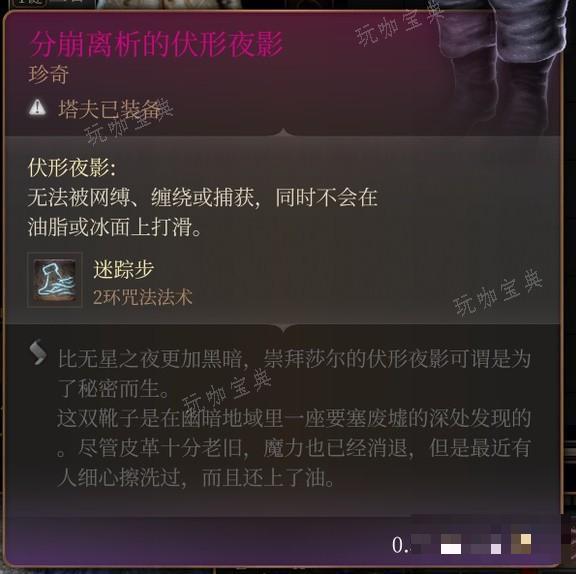The width and height of the screenshot is (576, 574).
Task: Click the white pixelated block near the weight
Action: [x=451, y=549]
